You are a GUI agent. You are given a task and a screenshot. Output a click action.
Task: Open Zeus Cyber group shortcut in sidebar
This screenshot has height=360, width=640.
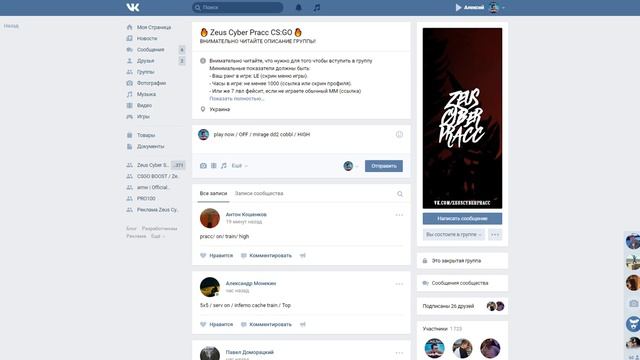click(x=152, y=165)
